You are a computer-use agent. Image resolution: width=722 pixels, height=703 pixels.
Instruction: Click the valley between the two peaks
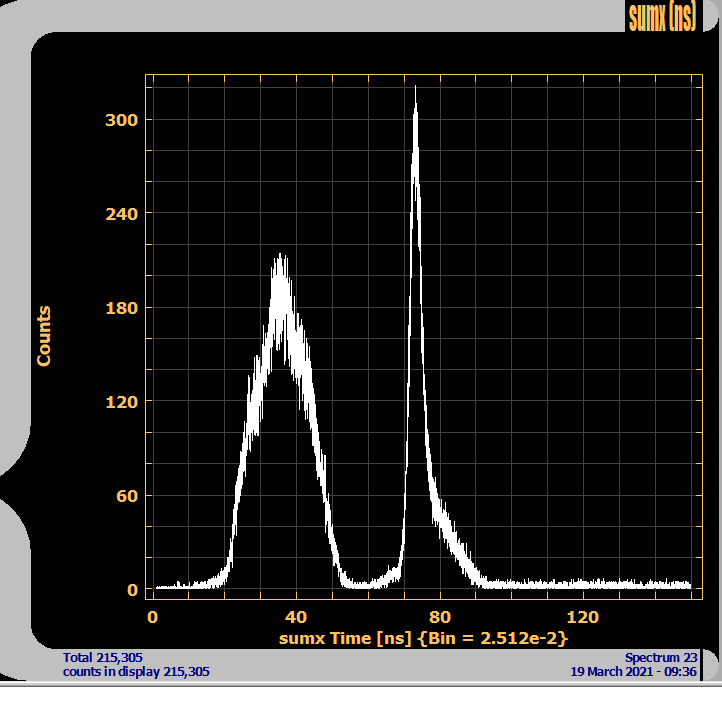point(365,582)
